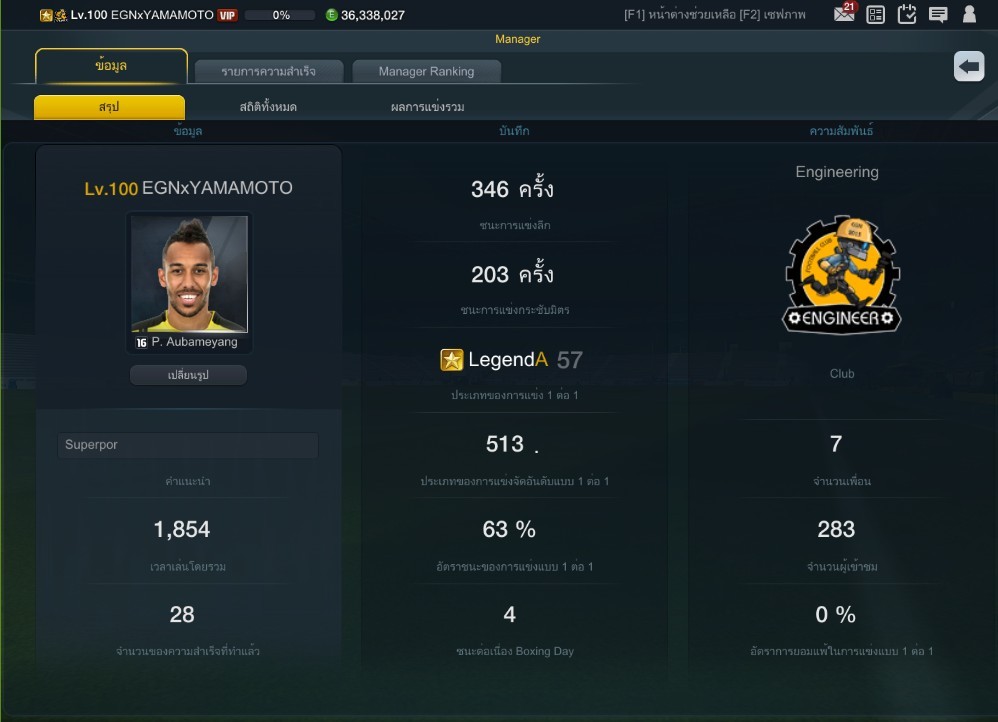The width and height of the screenshot is (998, 722).
Task: Click the VIP badge next to the manager name
Action: tap(227, 15)
